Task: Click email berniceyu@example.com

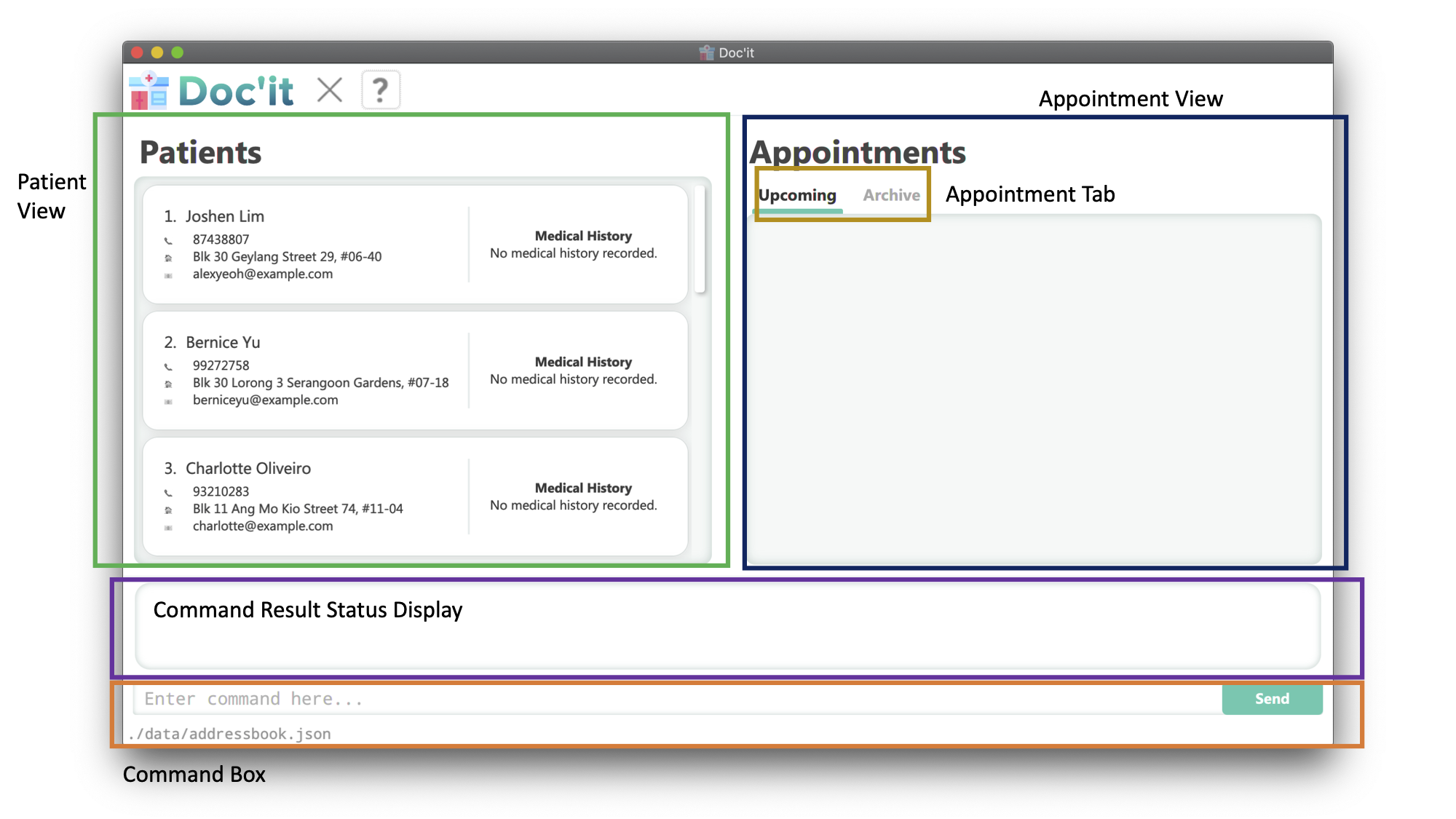Action: point(265,400)
